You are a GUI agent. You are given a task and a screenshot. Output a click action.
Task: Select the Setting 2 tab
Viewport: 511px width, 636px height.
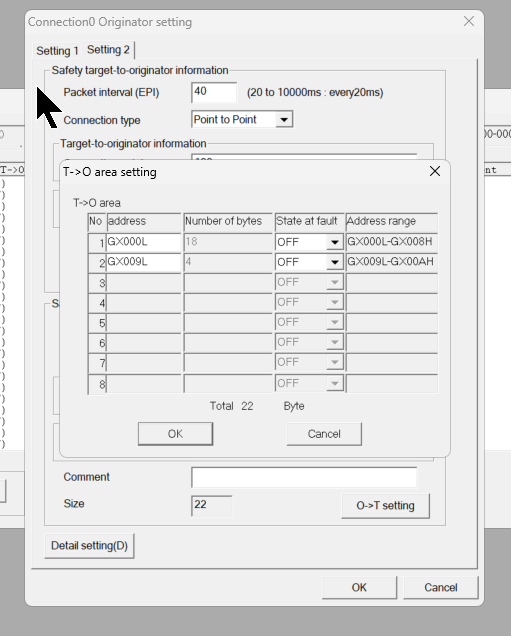[108, 49]
